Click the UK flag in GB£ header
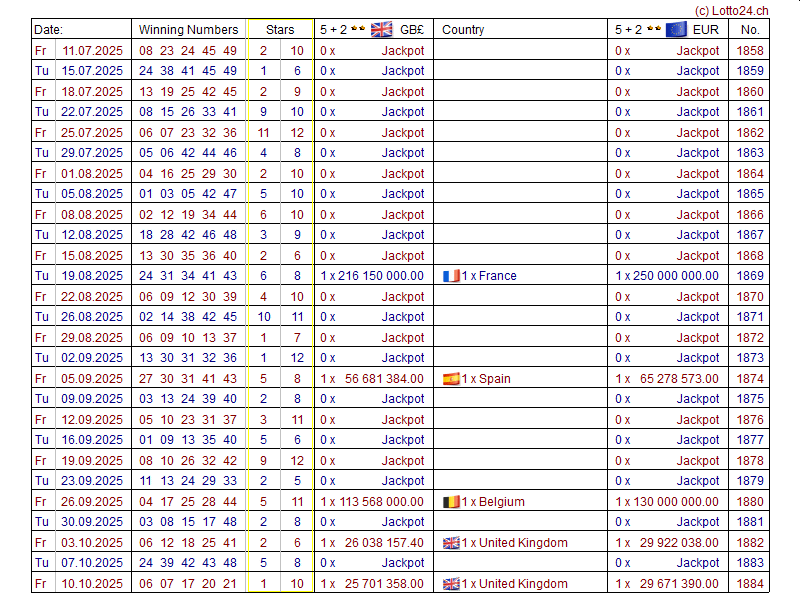Screen dimensions: 800x600 pos(381,29)
